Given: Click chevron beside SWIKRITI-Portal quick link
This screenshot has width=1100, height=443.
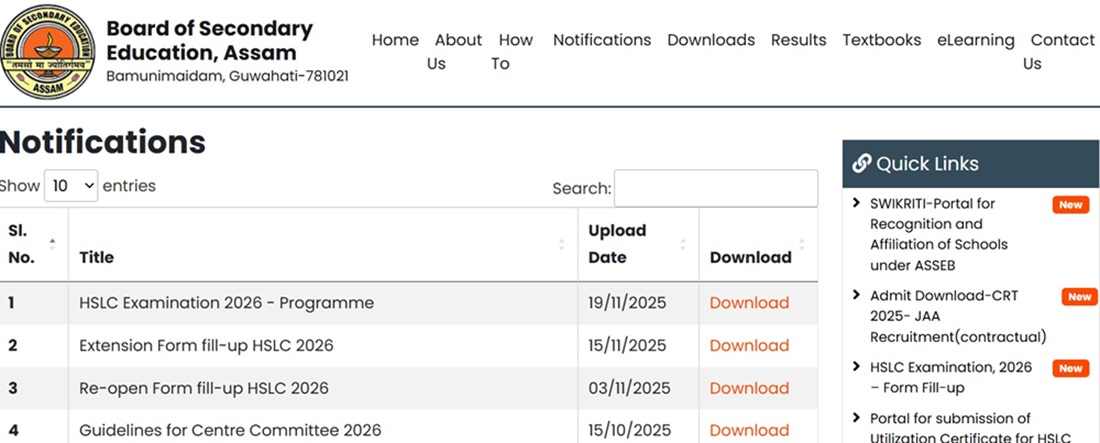Looking at the screenshot, I should click(857, 203).
